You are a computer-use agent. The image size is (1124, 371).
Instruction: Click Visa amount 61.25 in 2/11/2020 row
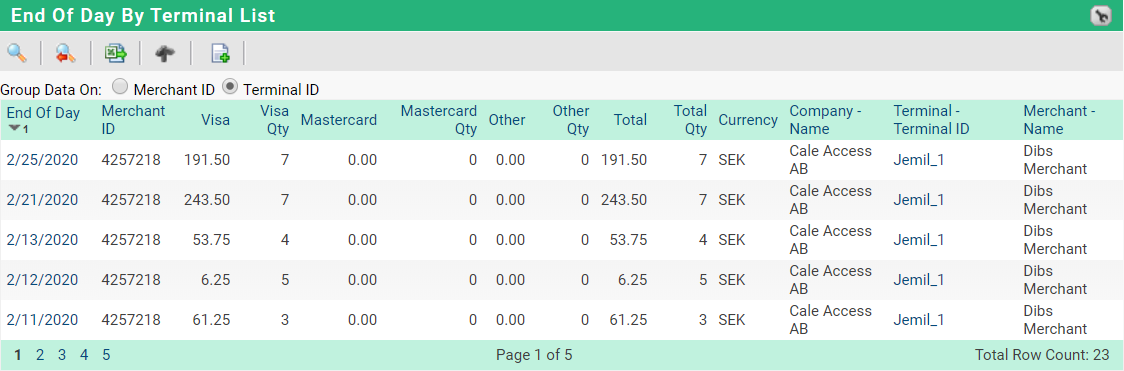(x=211, y=320)
